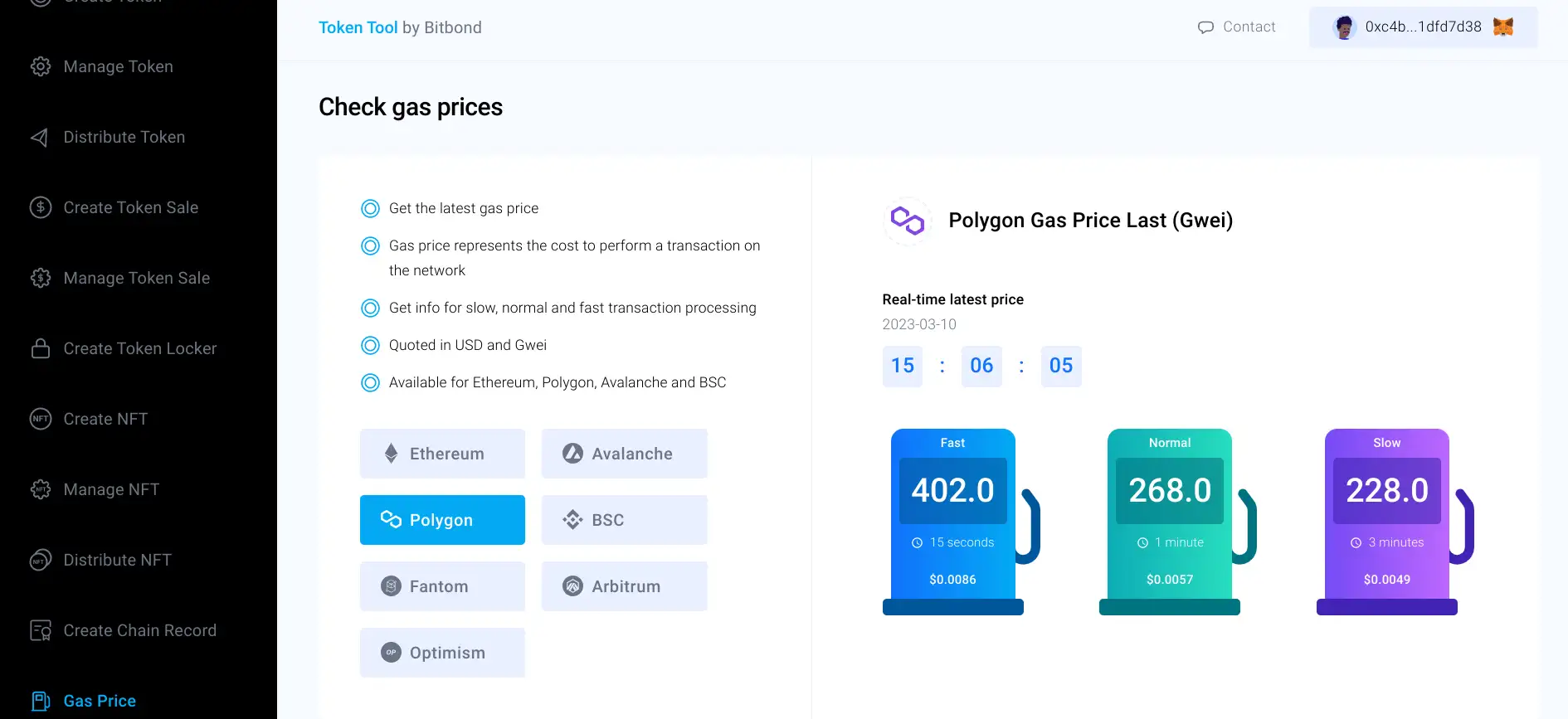This screenshot has height=719, width=1568.
Task: Select the Arbitrum network button
Action: tap(624, 586)
